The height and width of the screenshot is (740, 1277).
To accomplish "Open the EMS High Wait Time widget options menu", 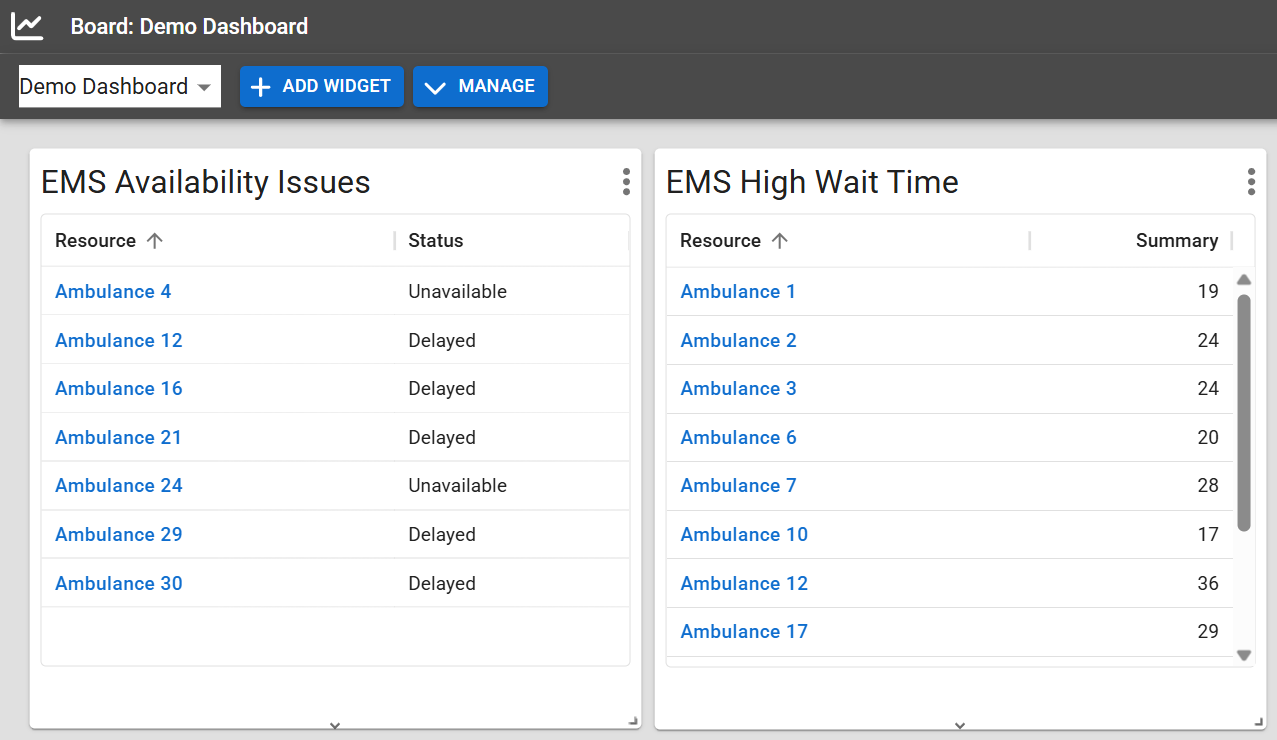I will pyautogui.click(x=1251, y=182).
